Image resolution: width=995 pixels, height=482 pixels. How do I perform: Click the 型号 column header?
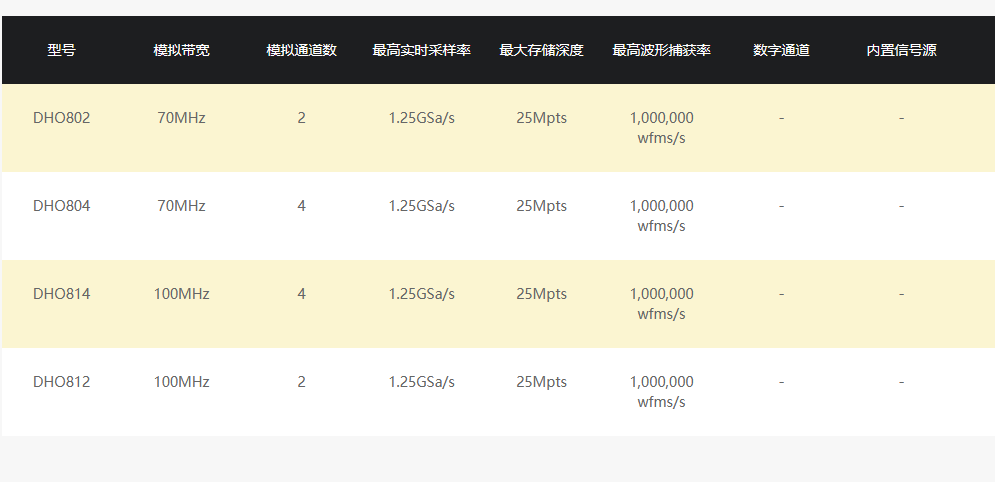[x=62, y=50]
